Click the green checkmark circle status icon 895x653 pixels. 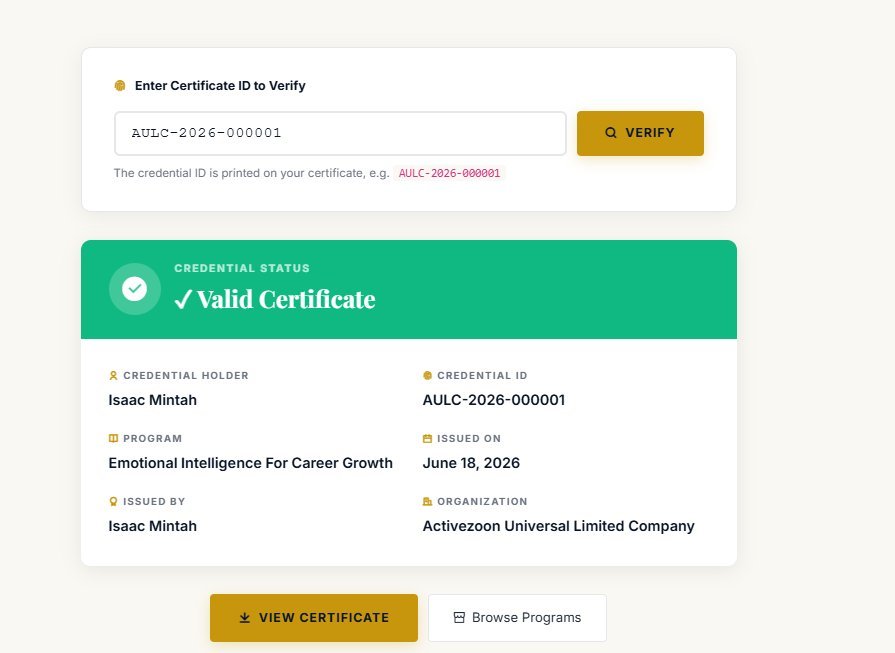135,289
